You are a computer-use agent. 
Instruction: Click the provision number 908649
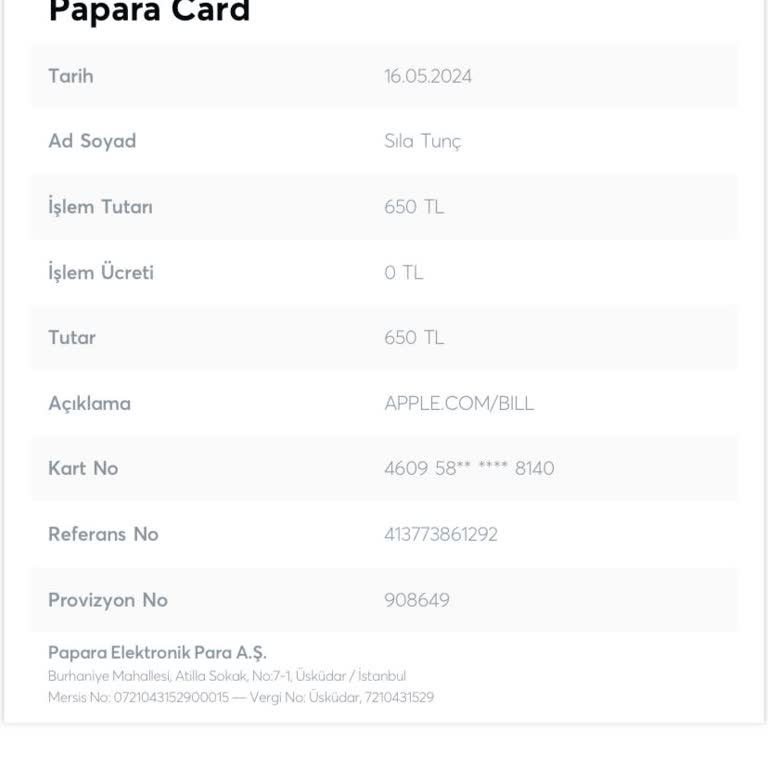point(417,600)
